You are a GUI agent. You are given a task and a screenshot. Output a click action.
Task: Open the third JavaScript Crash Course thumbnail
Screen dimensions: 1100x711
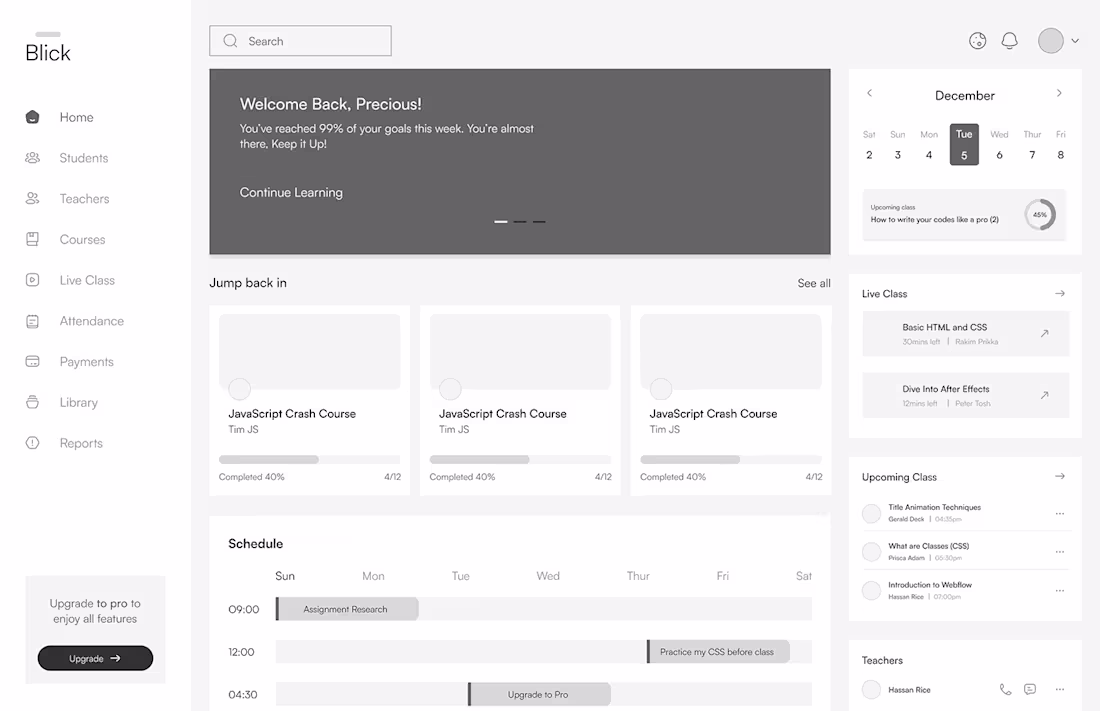[730, 352]
